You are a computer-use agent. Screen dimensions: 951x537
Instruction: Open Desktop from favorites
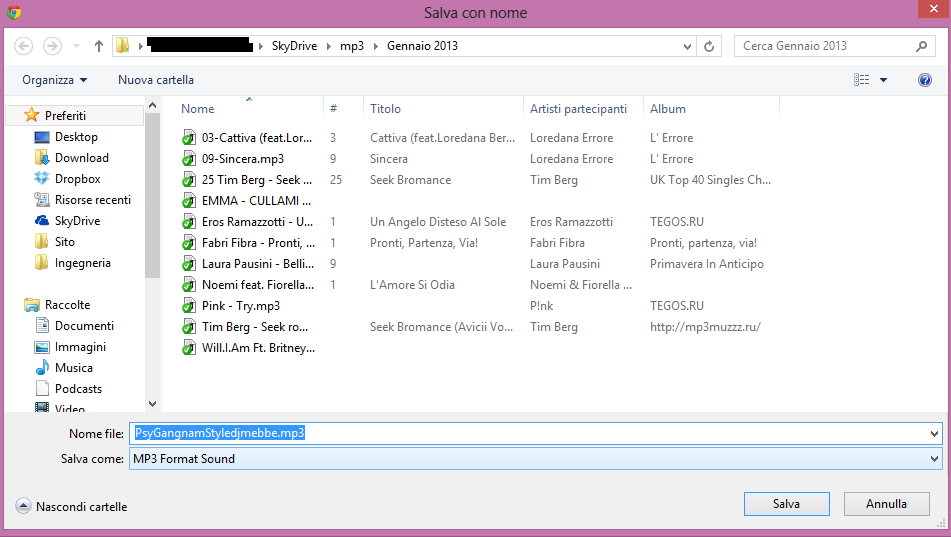pos(76,137)
